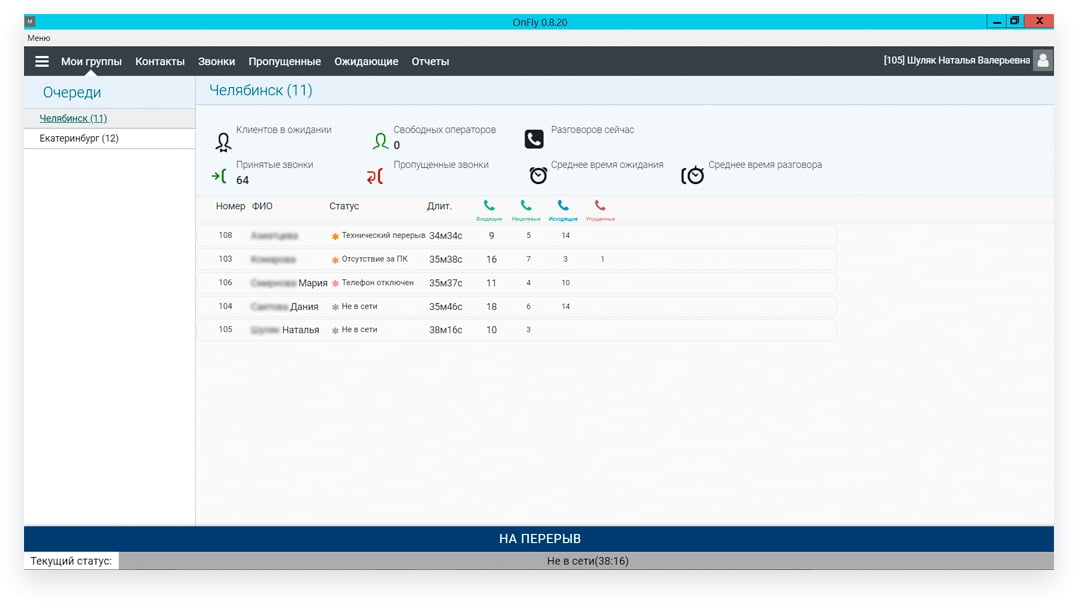1078x605 pixels.
Task: Click the Текущий статус label
Action: 71,561
